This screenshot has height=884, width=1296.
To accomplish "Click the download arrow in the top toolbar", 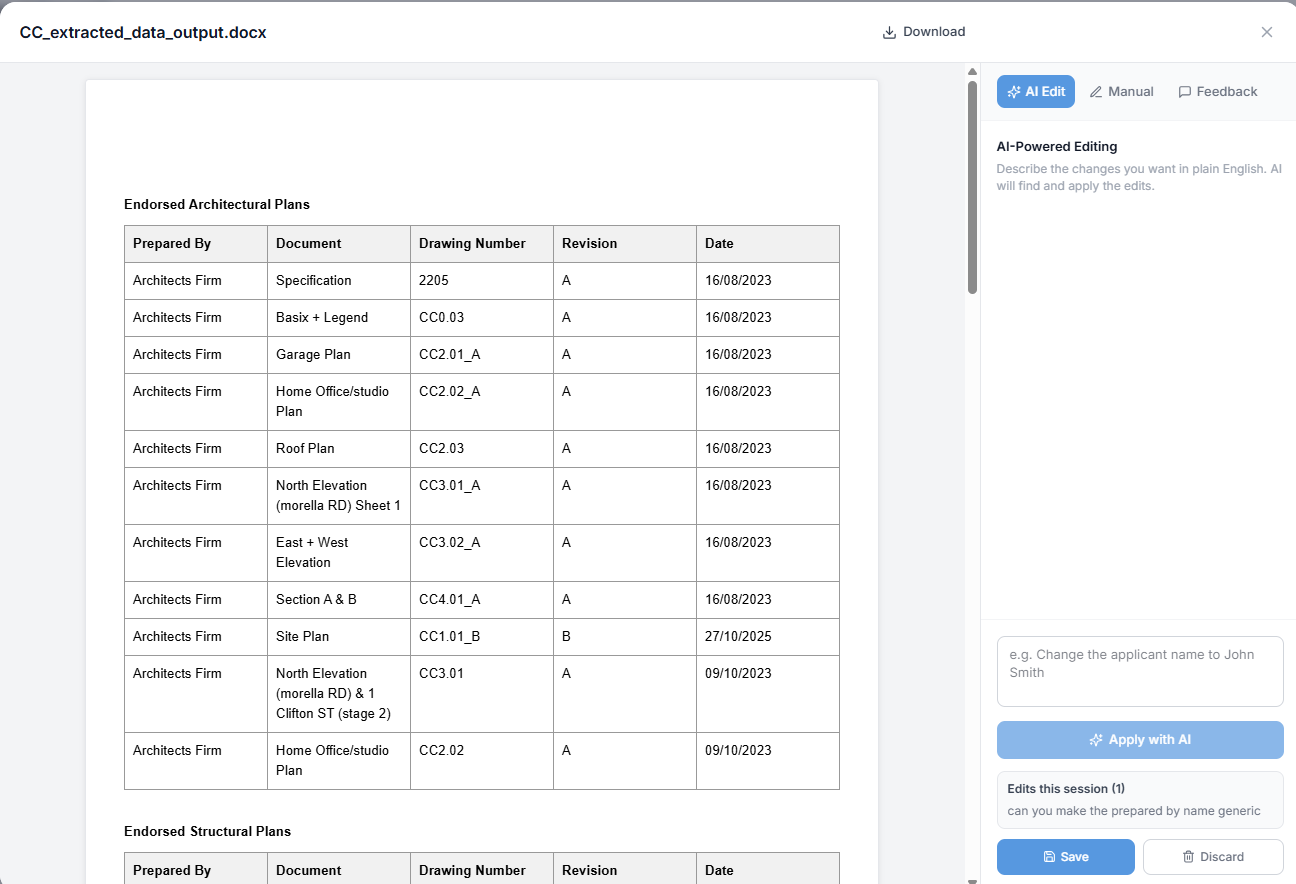I will pos(889,31).
